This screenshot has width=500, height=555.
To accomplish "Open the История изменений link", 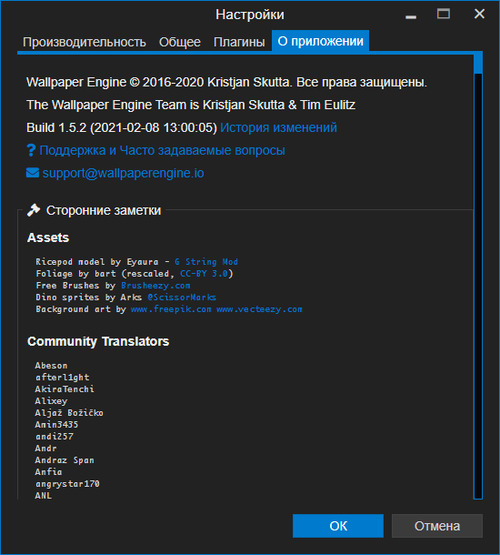I will click(x=278, y=128).
